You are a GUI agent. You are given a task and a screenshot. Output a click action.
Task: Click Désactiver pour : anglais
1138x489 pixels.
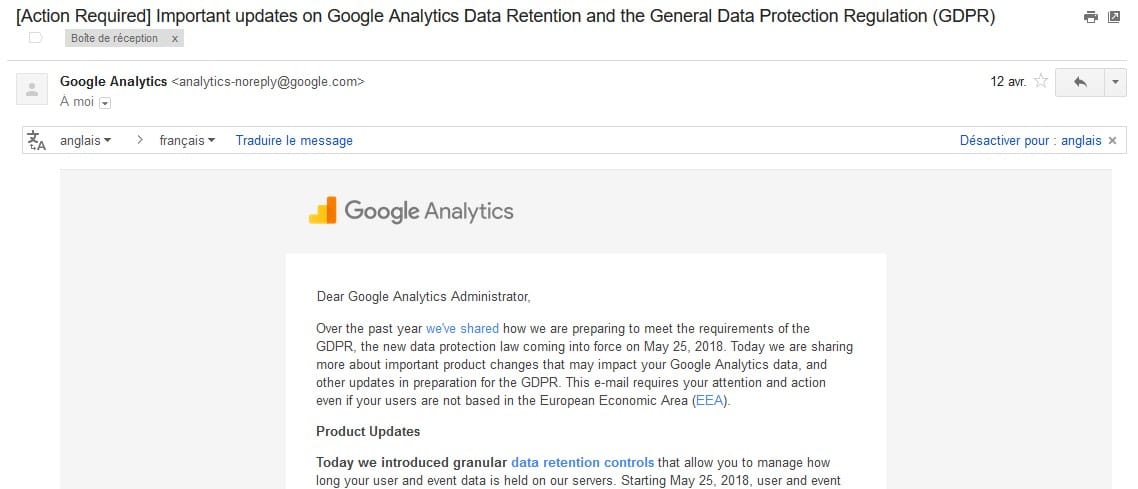pyautogui.click(x=1030, y=141)
